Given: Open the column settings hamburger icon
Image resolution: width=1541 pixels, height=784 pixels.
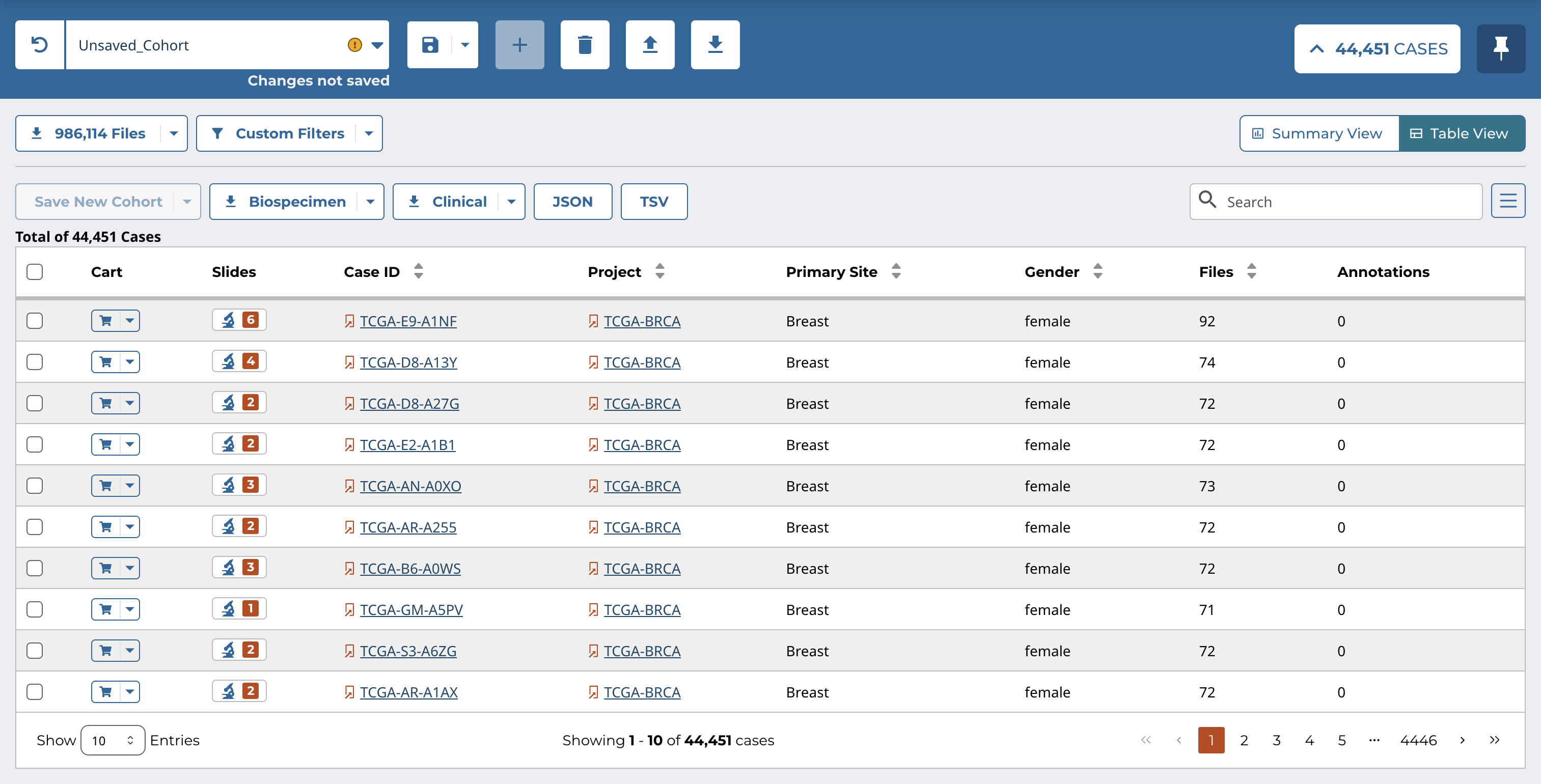Looking at the screenshot, I should click(x=1507, y=202).
